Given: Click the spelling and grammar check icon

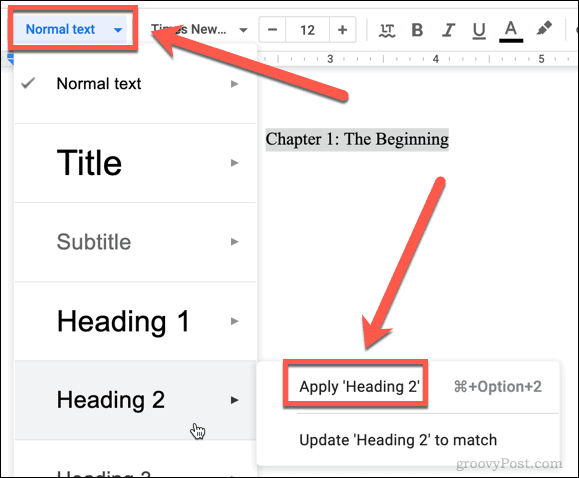Looking at the screenshot, I should click(x=387, y=30).
